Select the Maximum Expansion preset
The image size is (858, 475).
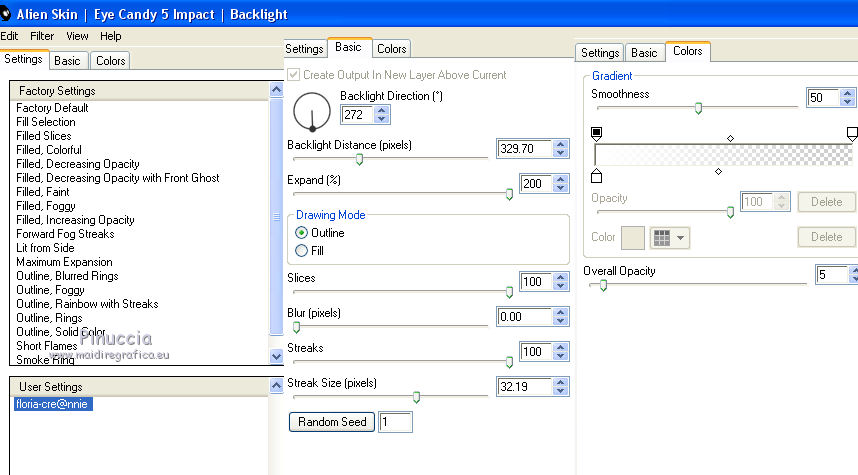64,262
